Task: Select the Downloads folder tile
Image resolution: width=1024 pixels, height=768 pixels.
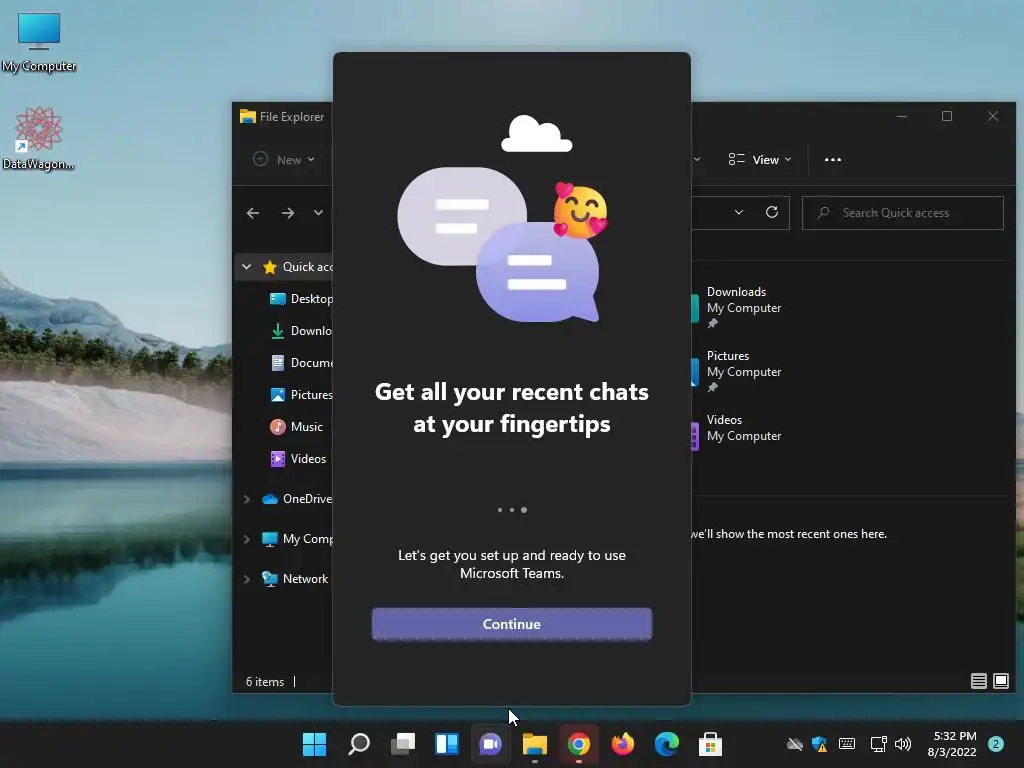Action: [737, 307]
